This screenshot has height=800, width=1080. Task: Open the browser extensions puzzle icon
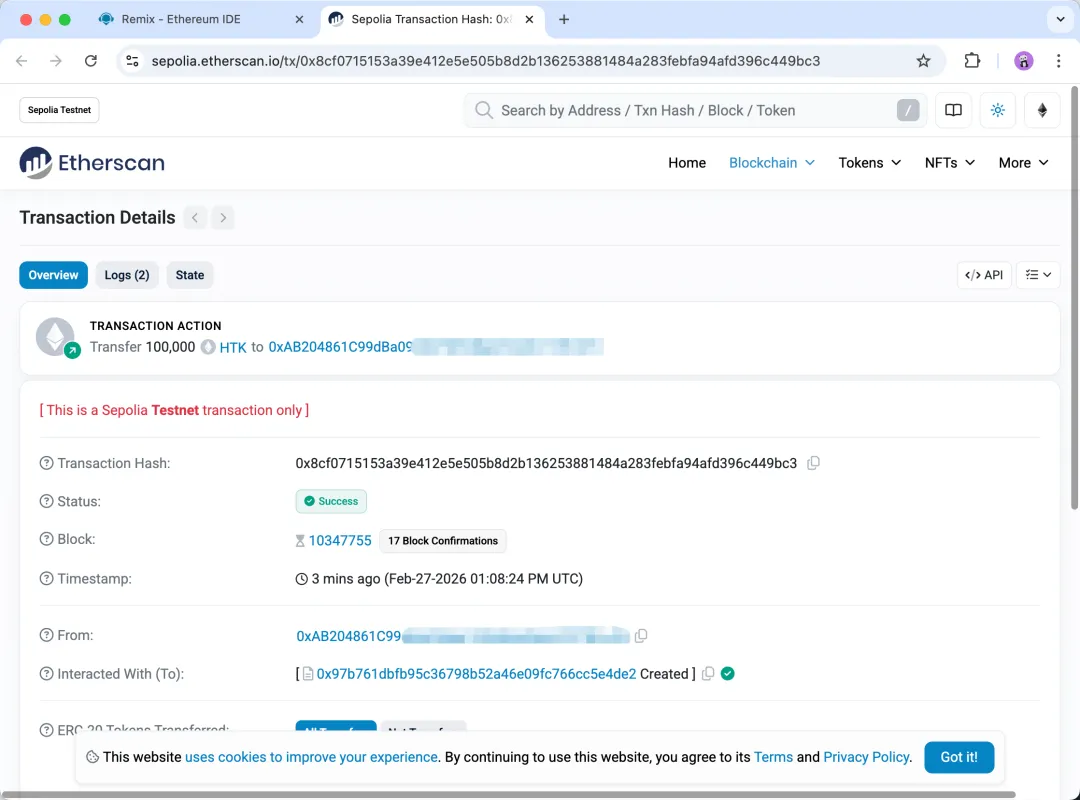click(x=972, y=61)
